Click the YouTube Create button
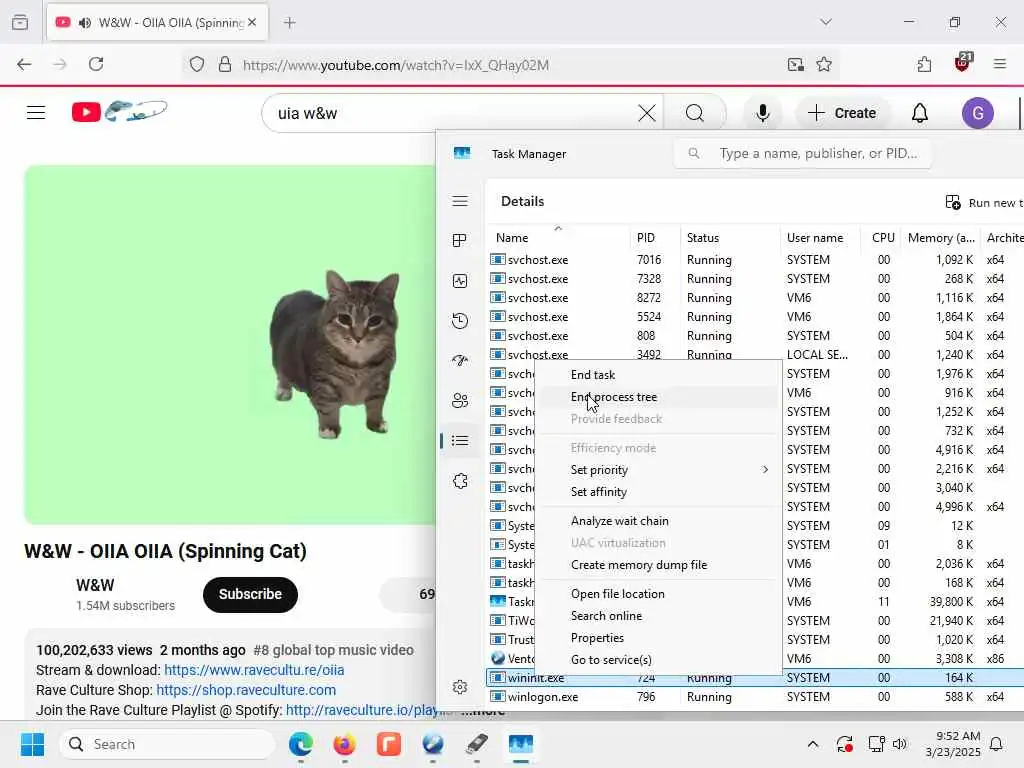This screenshot has width=1024, height=768. 842,113
